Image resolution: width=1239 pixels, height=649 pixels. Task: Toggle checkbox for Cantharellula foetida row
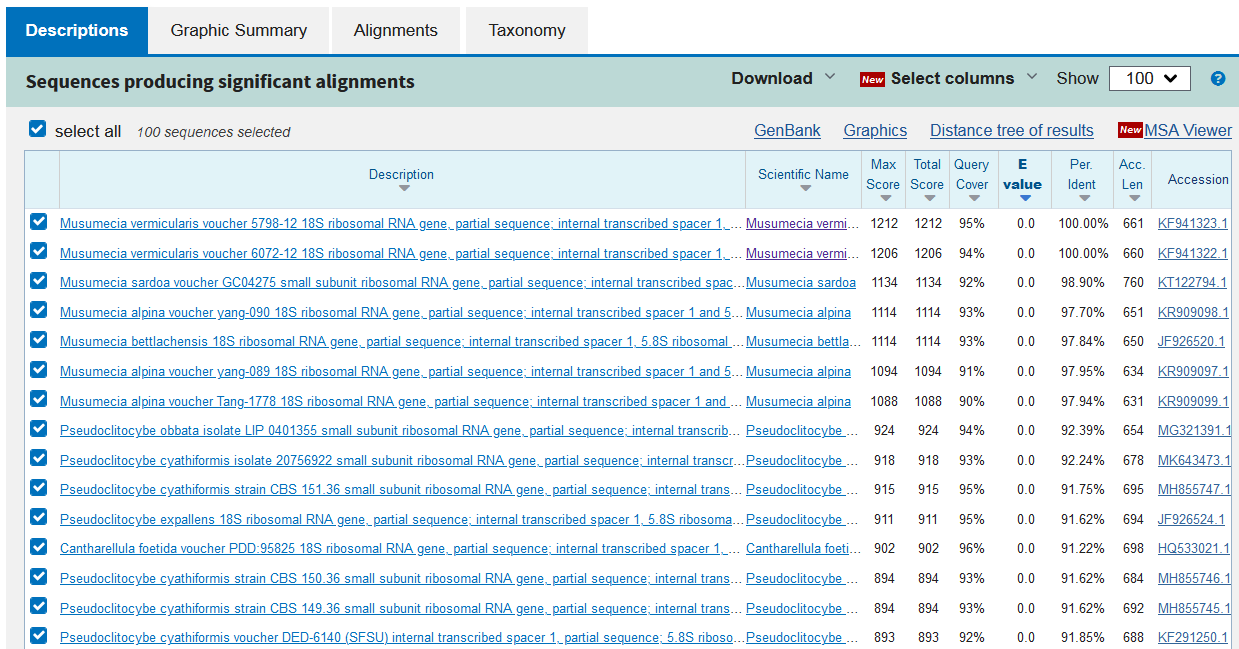pyautogui.click(x=39, y=547)
